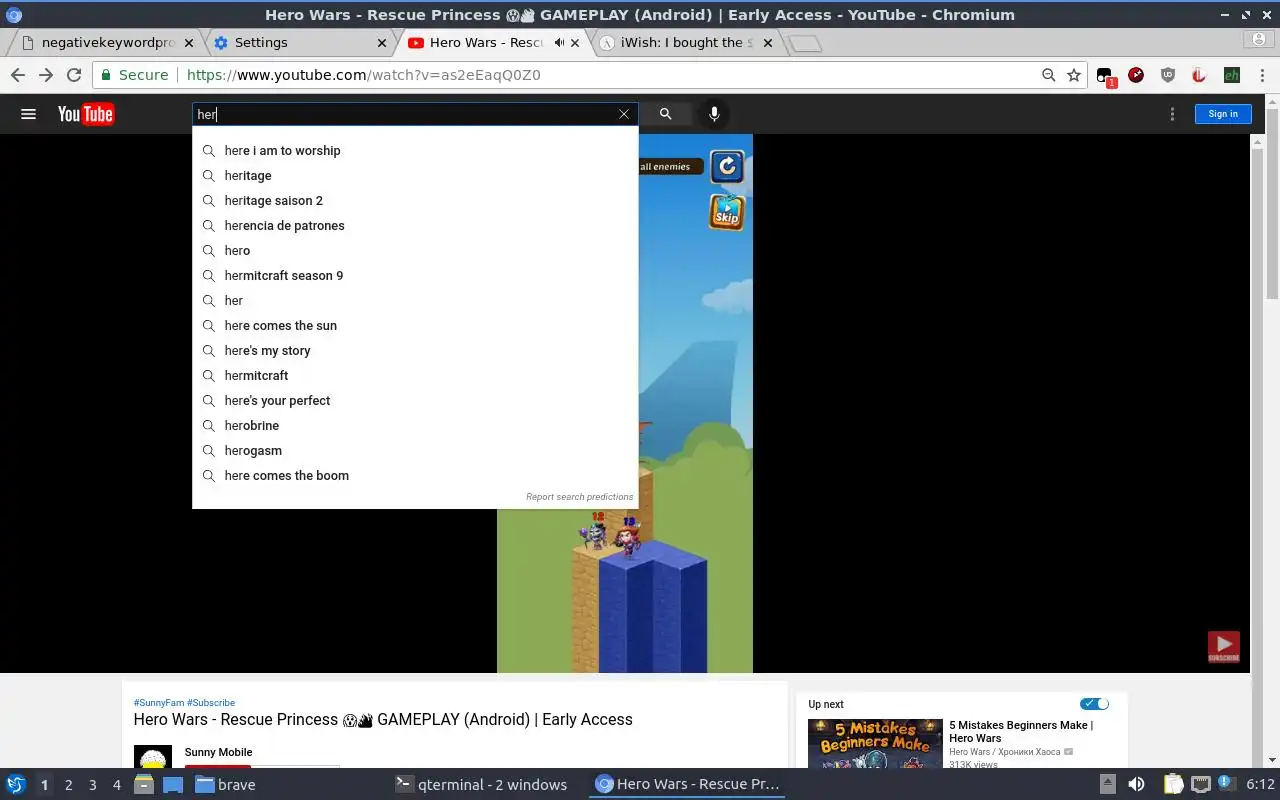Go to YouTube home via logo
Image resolution: width=1280 pixels, height=800 pixels.
(x=85, y=114)
